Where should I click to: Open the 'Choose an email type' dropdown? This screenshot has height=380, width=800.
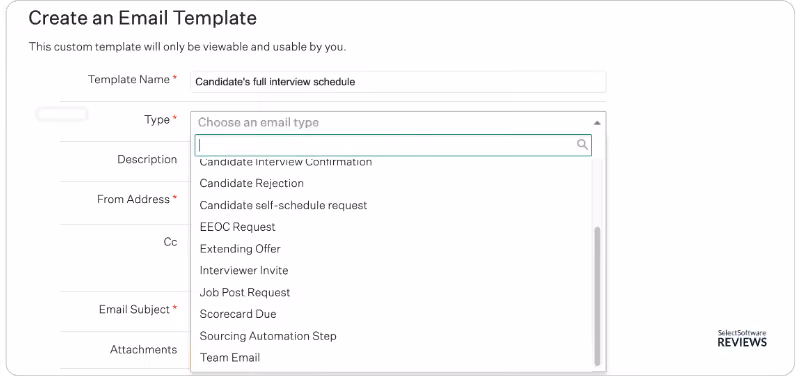pyautogui.click(x=398, y=122)
